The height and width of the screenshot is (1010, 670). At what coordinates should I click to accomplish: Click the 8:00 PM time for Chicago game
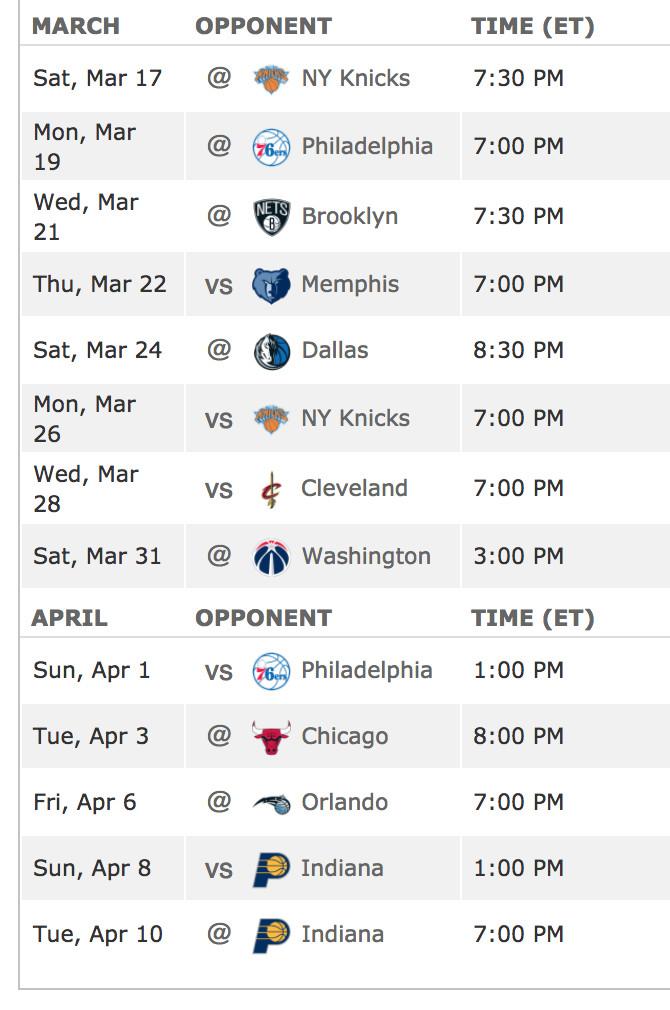pyautogui.click(x=518, y=736)
